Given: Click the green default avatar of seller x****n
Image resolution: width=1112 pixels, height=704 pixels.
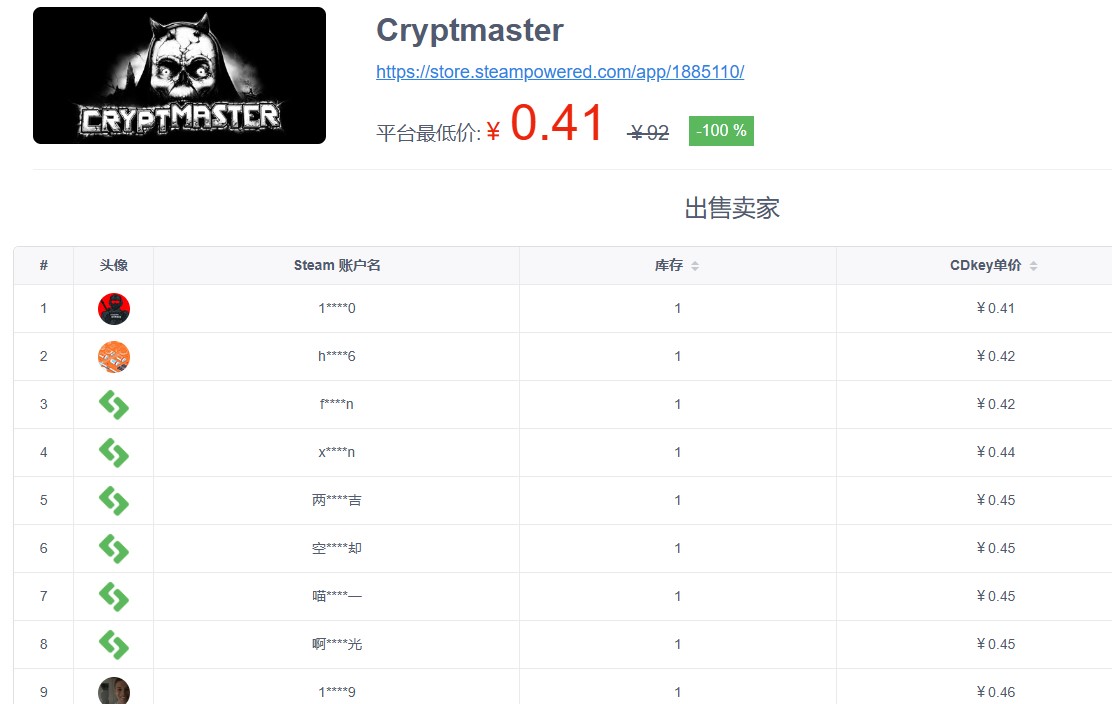Looking at the screenshot, I should pyautogui.click(x=114, y=453).
